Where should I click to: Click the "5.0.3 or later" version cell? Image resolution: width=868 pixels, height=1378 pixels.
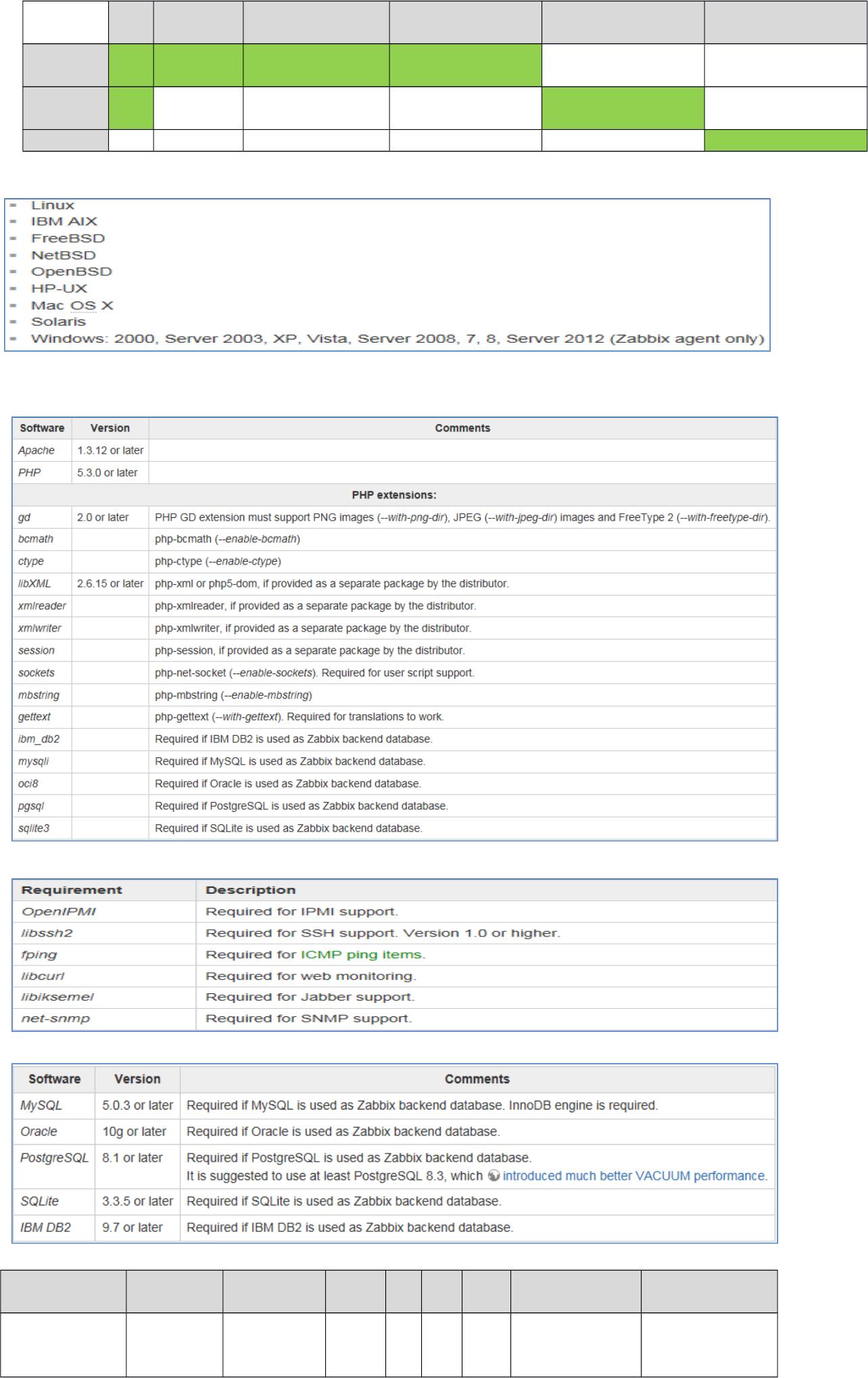coord(138,1106)
